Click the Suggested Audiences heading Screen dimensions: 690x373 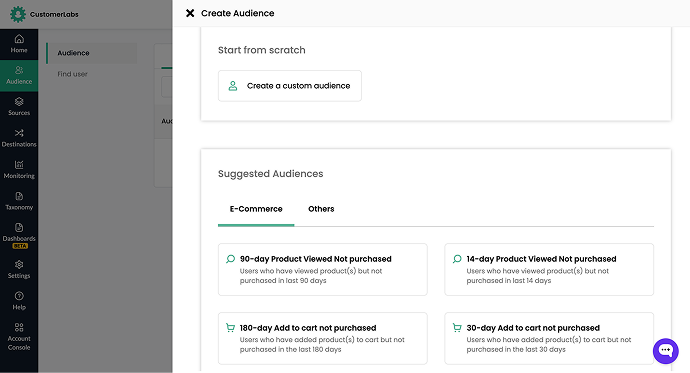click(271, 174)
